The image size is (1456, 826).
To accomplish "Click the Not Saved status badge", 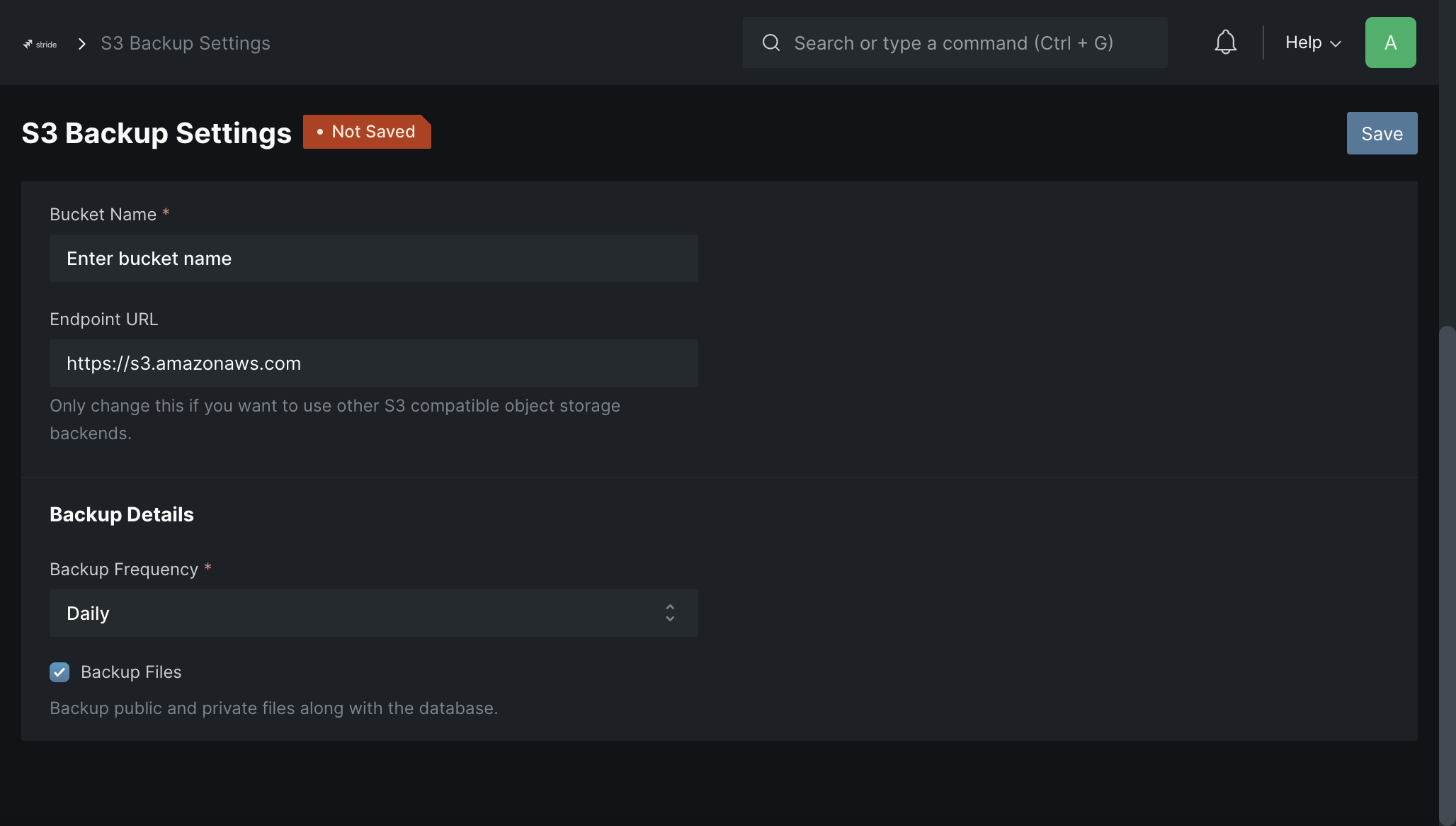I will click(367, 132).
